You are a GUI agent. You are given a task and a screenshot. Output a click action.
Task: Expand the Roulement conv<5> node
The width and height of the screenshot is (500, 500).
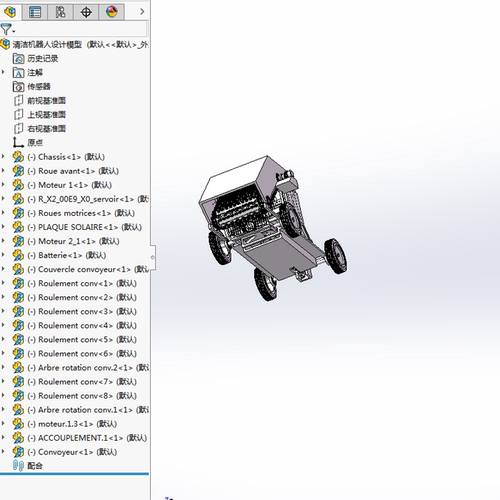point(3,339)
